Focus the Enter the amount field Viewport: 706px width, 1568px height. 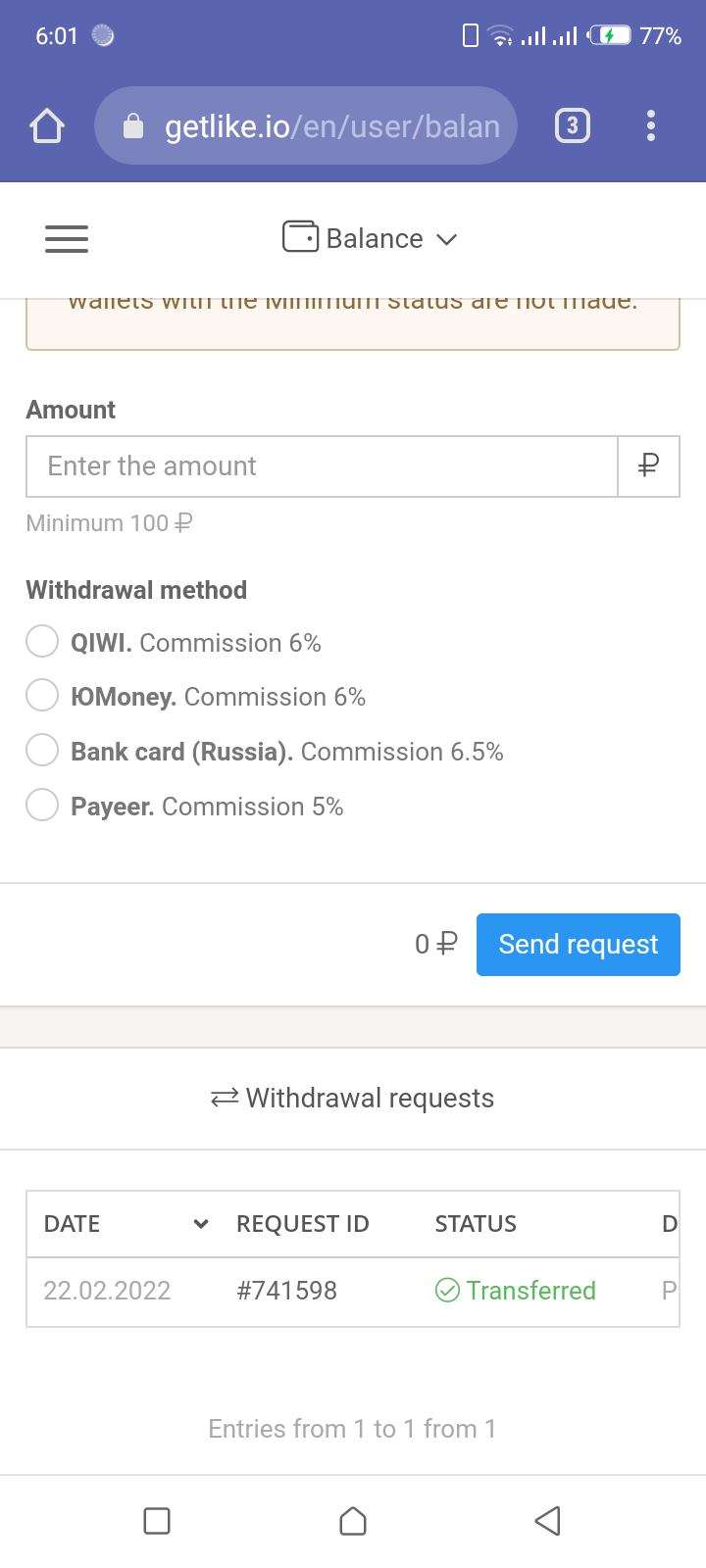point(323,466)
